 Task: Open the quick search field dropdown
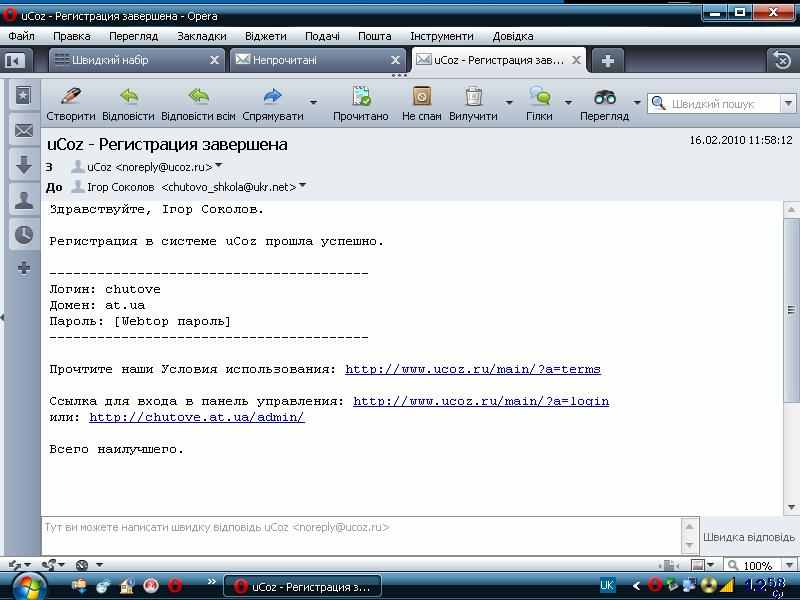pyautogui.click(x=788, y=104)
